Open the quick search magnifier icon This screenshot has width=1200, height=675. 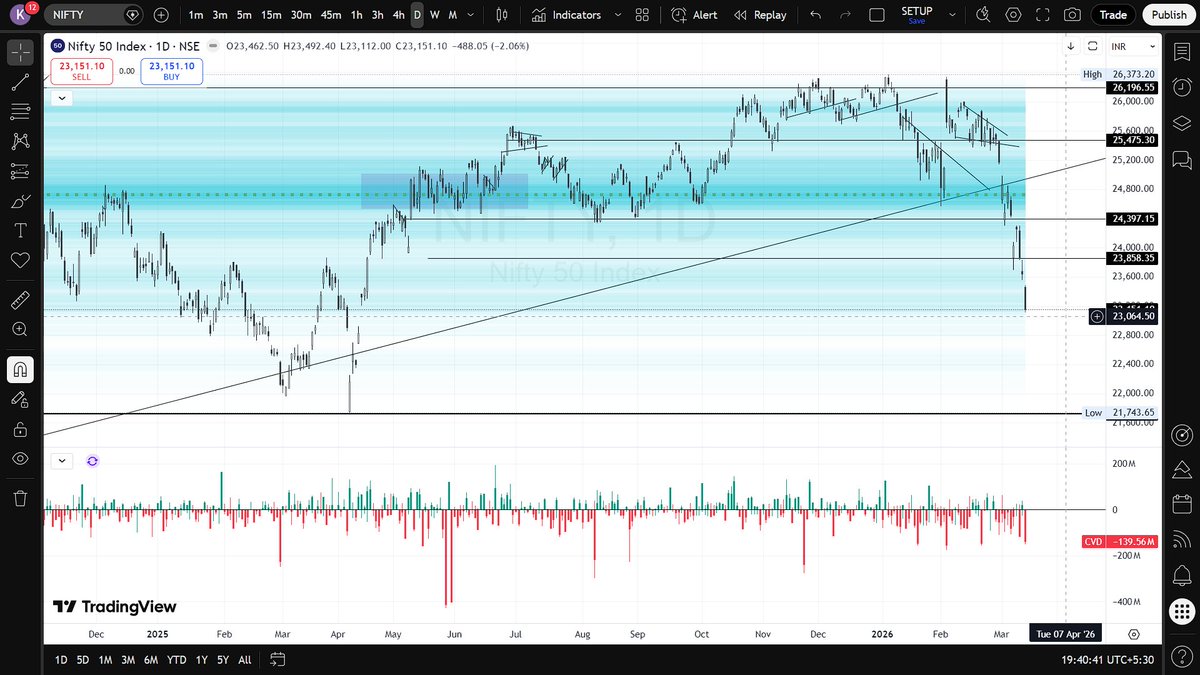pyautogui.click(x=983, y=15)
